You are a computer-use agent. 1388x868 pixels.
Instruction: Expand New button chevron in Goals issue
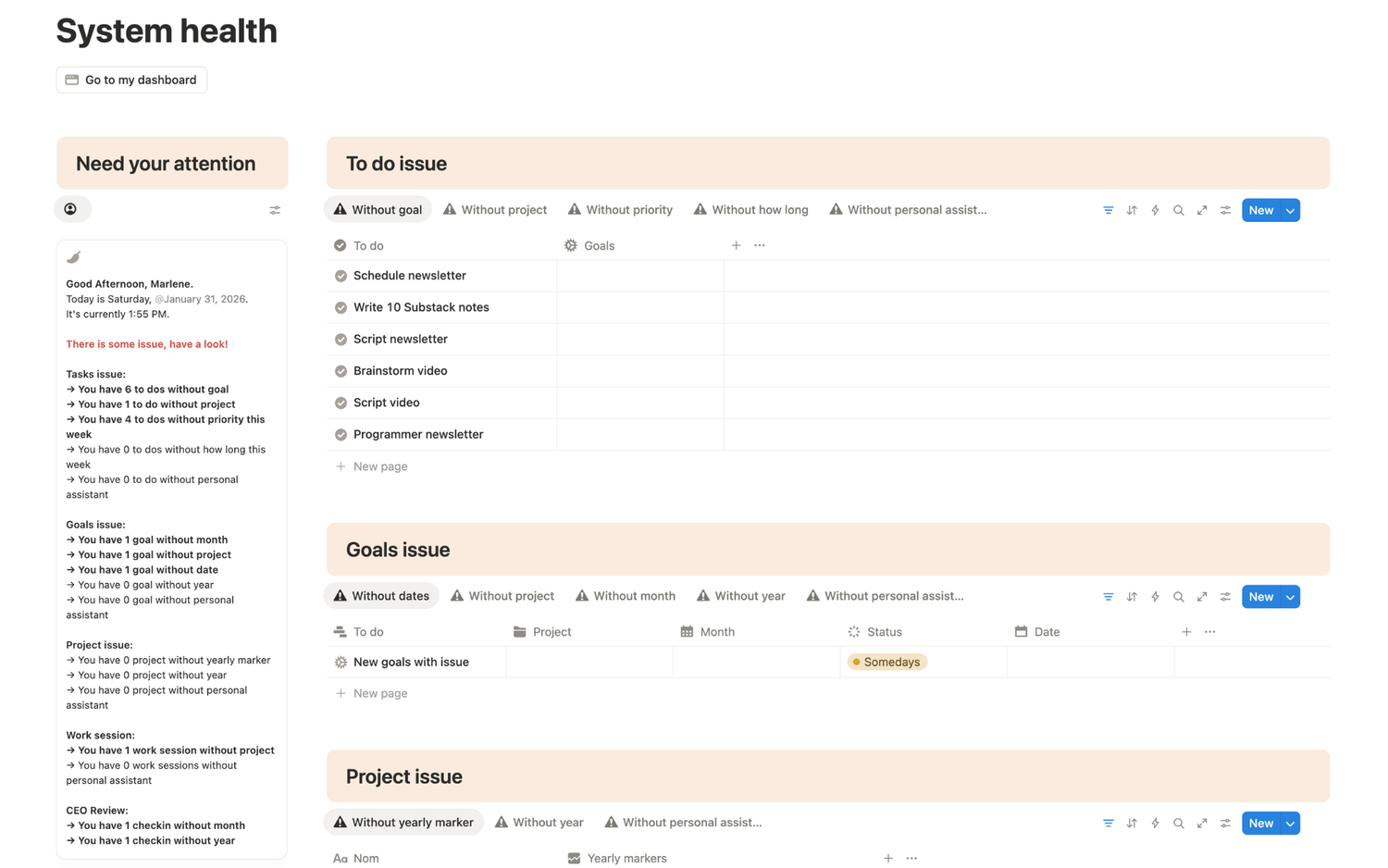point(1290,597)
